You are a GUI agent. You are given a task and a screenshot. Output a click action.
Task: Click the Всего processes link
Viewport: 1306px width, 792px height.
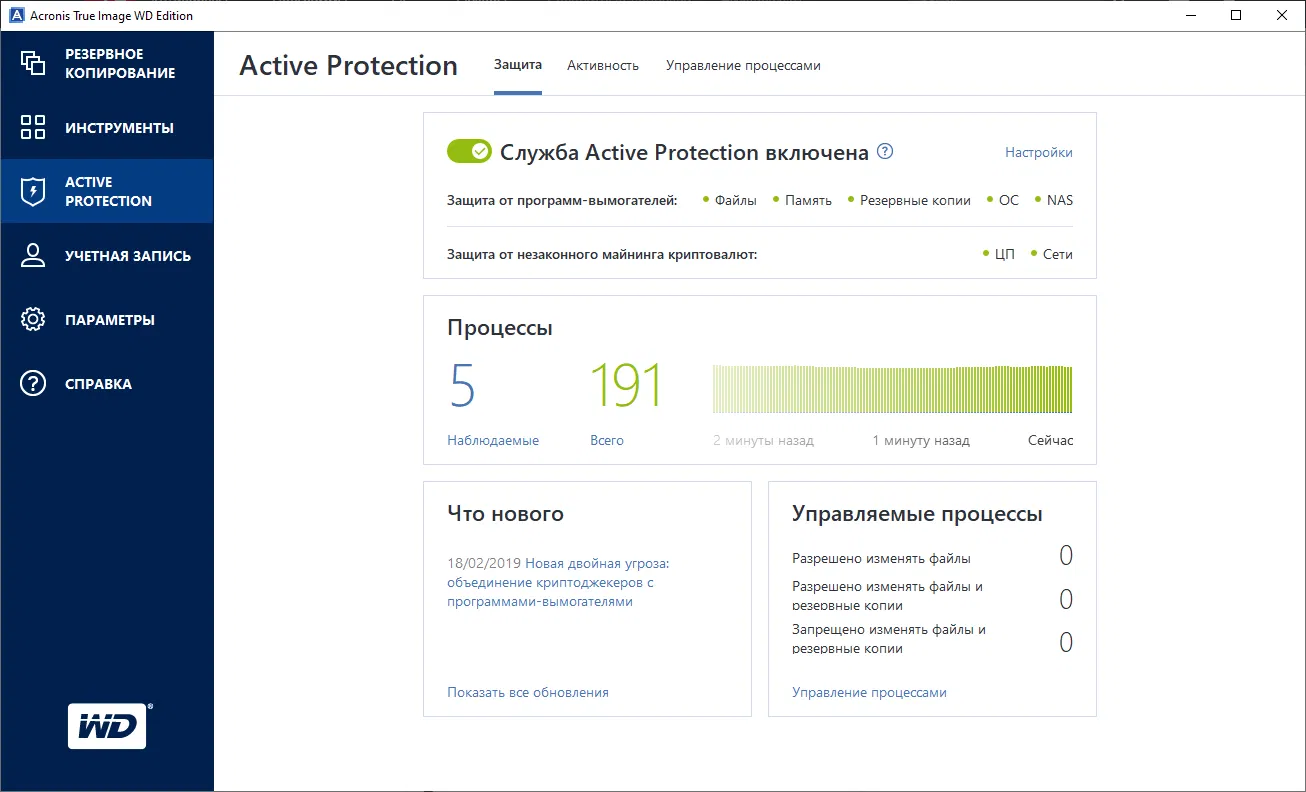(x=607, y=440)
